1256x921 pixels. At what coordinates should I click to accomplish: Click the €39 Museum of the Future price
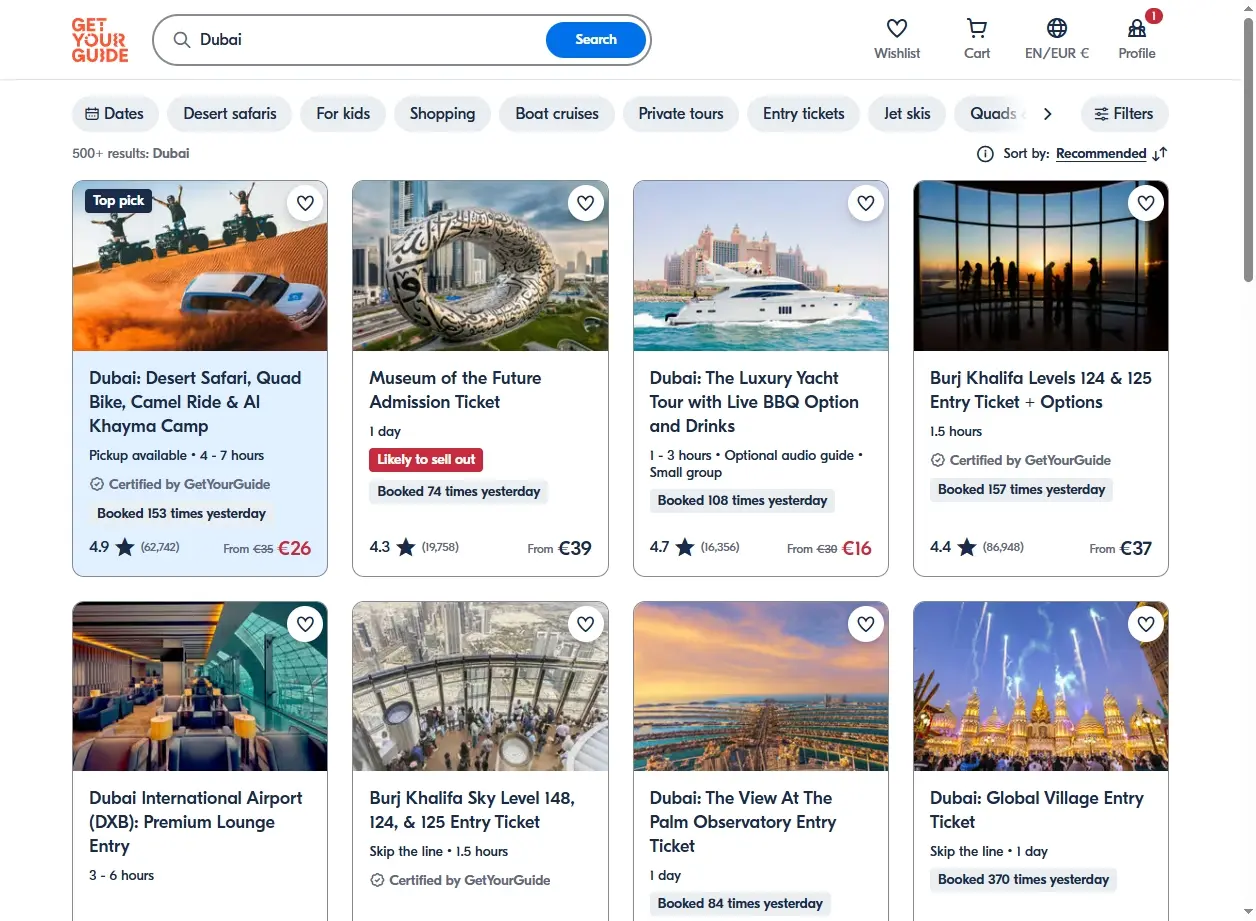point(575,548)
